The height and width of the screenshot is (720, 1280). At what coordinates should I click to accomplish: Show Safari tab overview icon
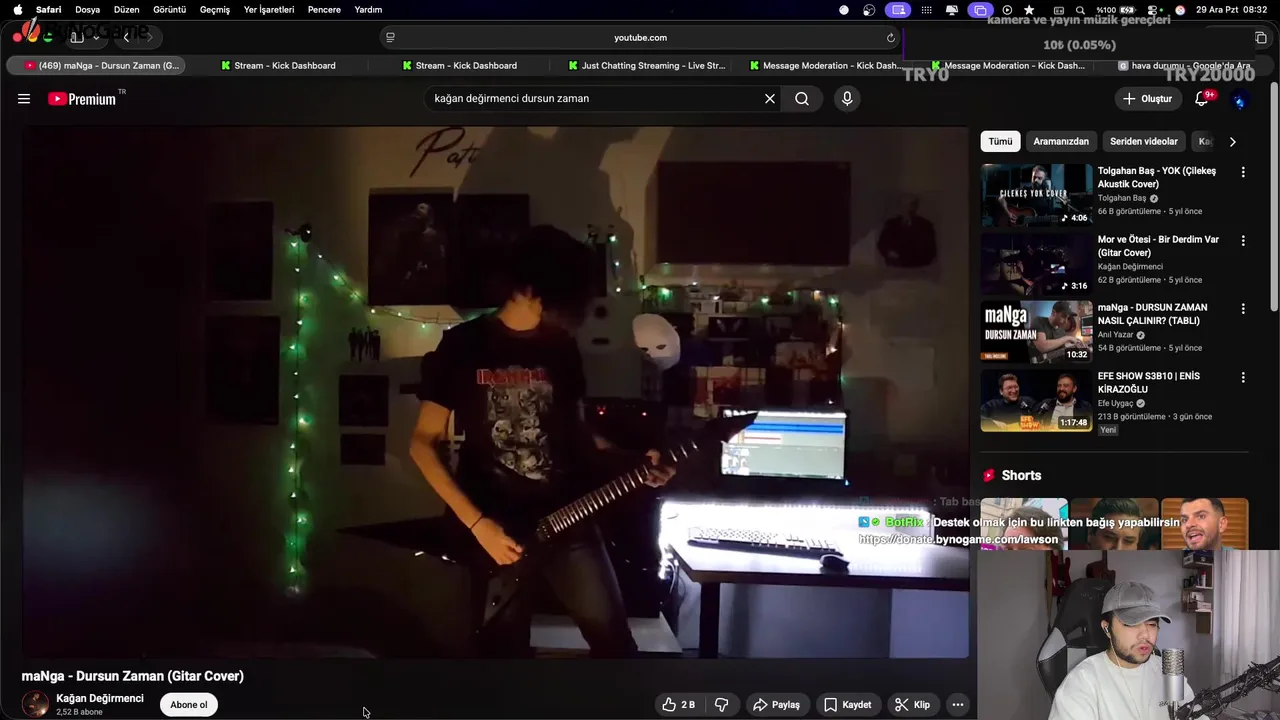click(x=1261, y=38)
